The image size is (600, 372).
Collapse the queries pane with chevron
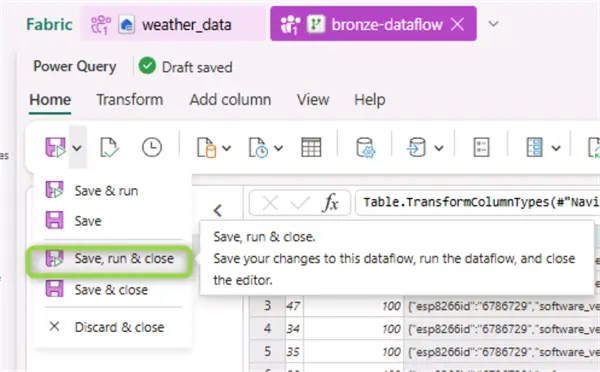click(217, 210)
